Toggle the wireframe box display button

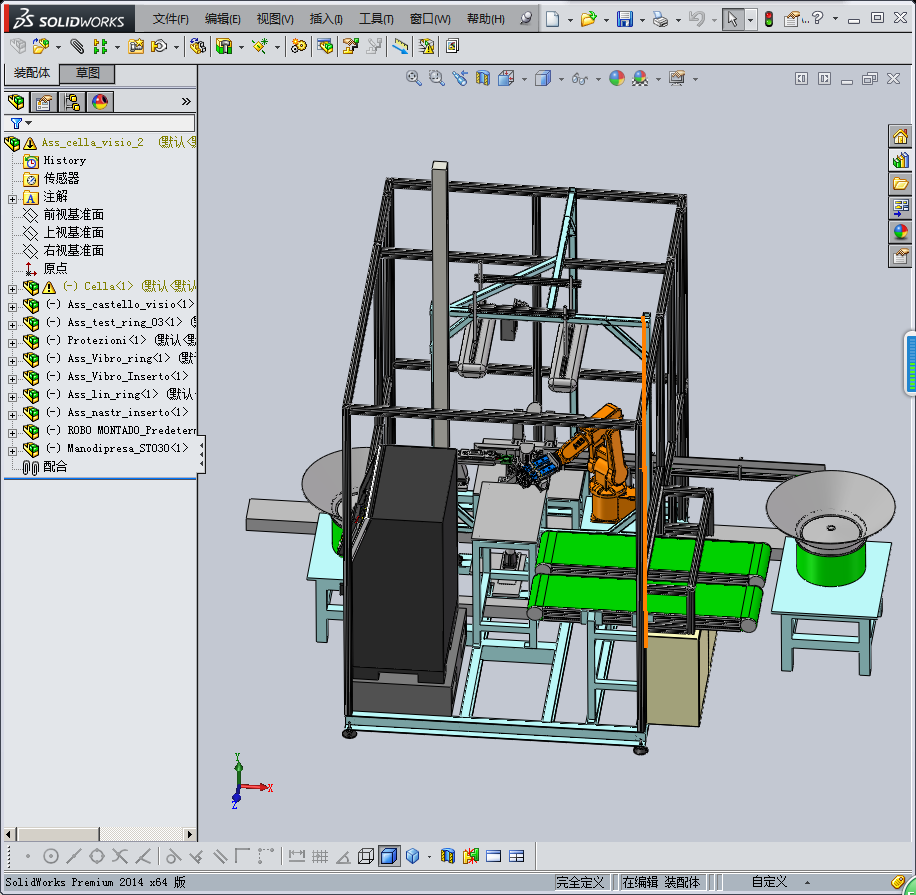366,856
